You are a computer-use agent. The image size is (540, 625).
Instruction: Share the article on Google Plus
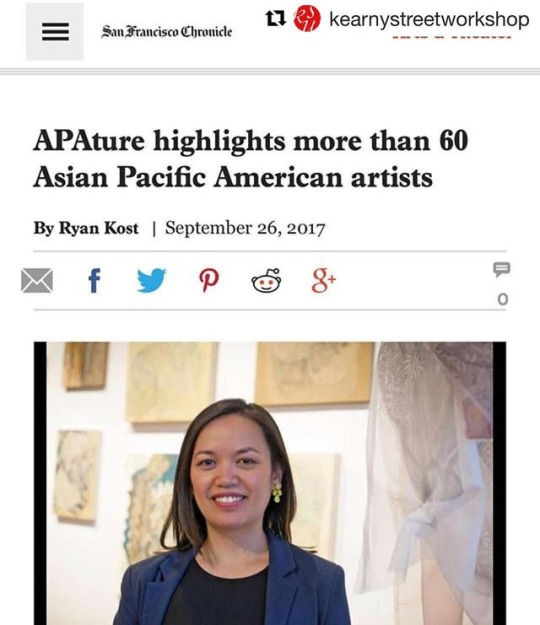324,281
